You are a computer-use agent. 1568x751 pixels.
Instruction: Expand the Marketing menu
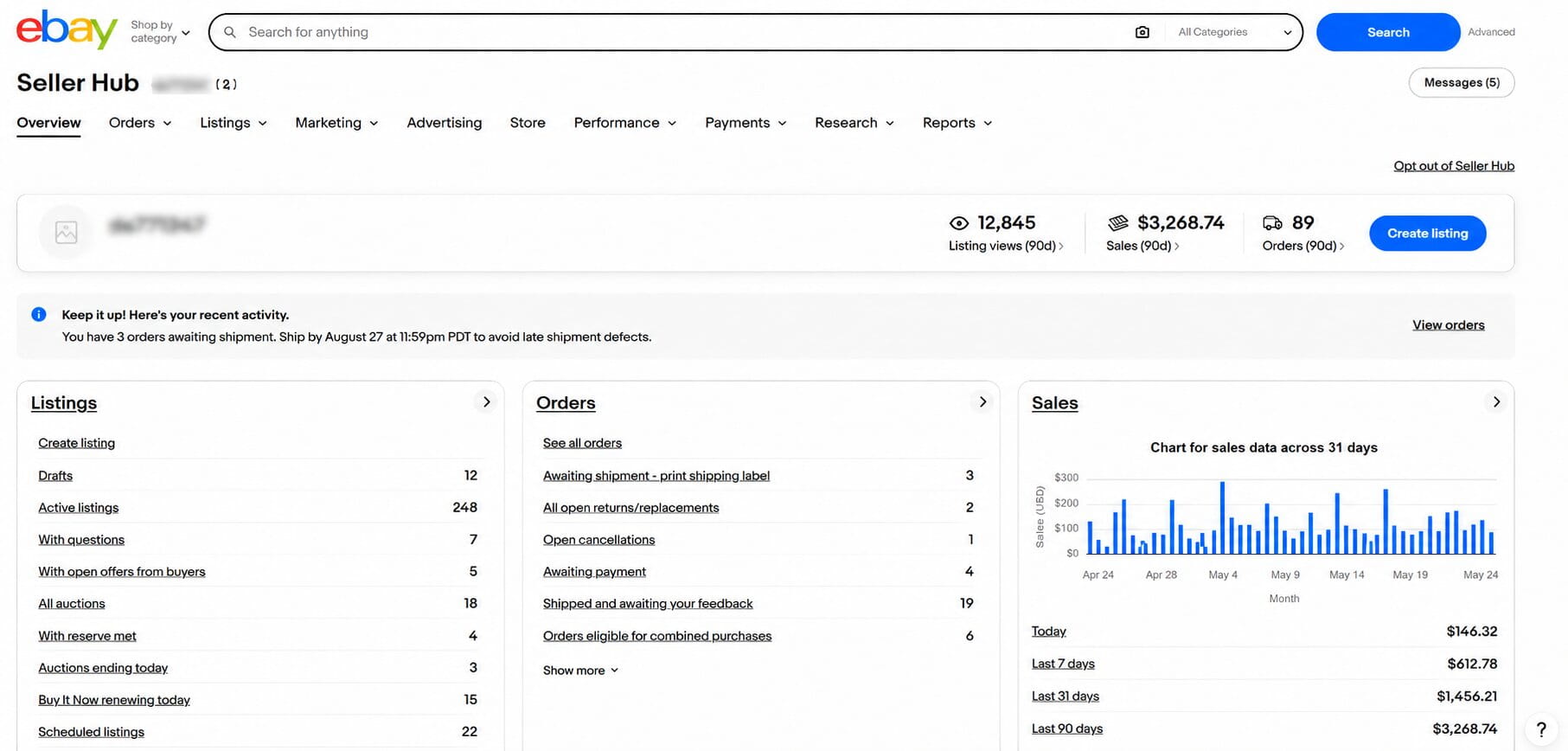[x=336, y=123]
